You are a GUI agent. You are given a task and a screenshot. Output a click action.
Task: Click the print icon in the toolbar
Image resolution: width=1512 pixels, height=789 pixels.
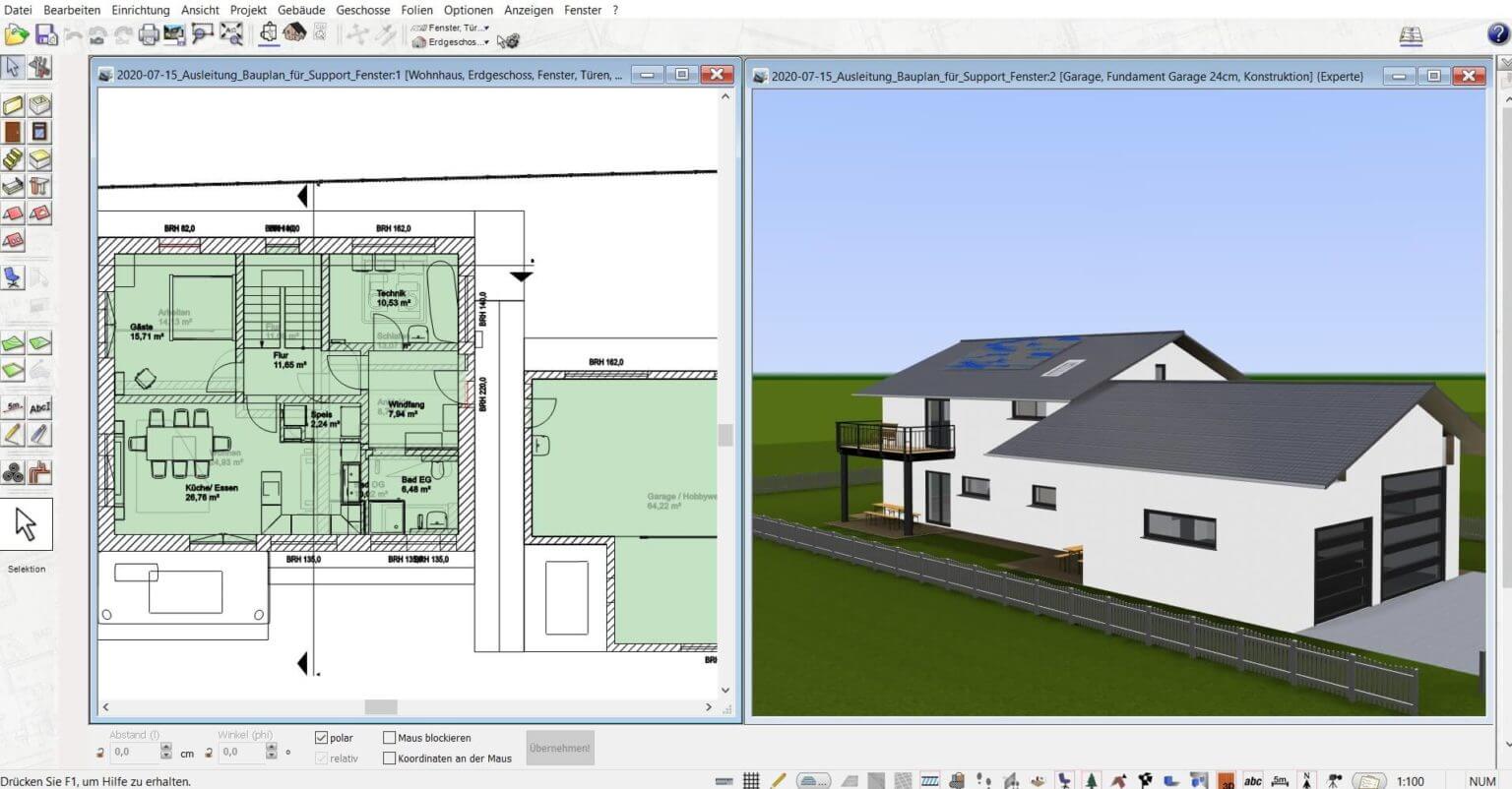pos(150,32)
